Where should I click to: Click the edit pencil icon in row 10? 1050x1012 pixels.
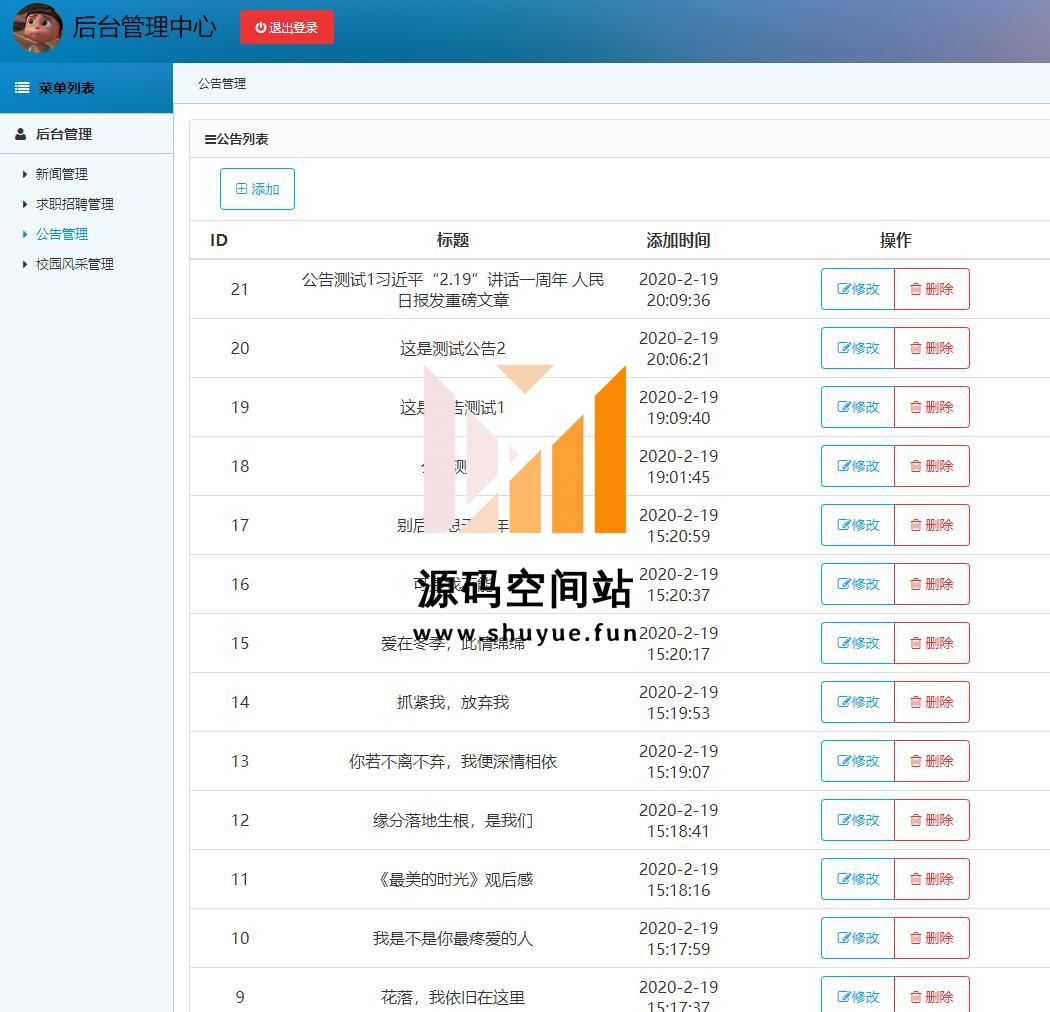point(843,938)
